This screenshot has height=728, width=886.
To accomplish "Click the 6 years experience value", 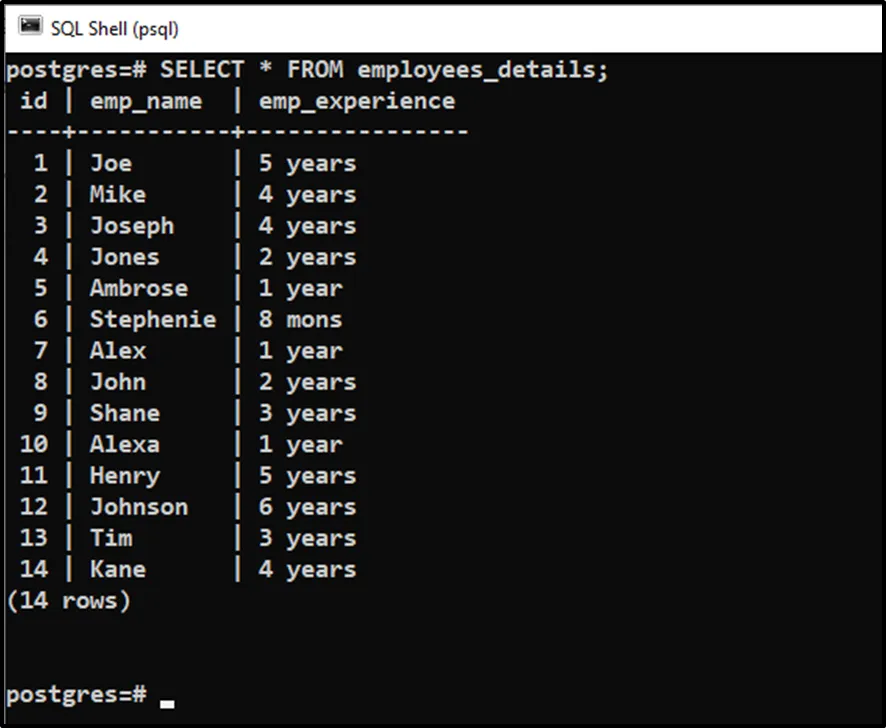I will (307, 507).
